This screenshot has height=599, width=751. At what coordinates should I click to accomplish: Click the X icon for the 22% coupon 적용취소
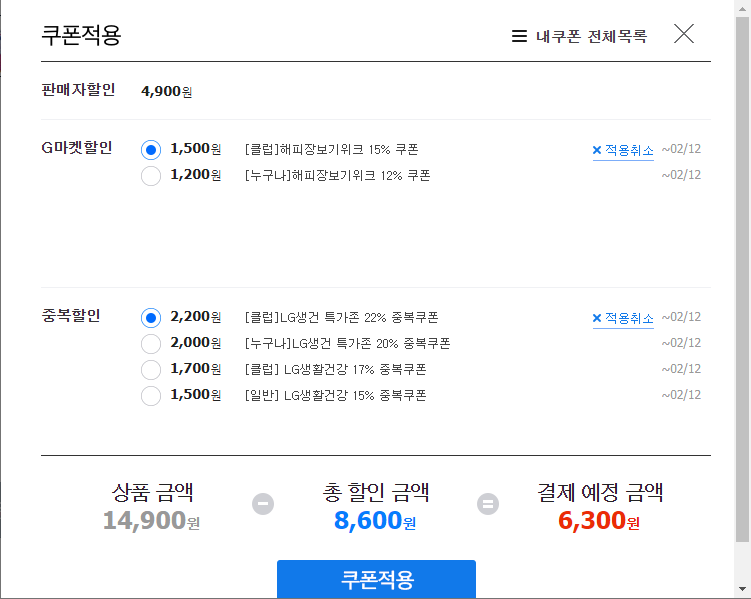click(597, 318)
